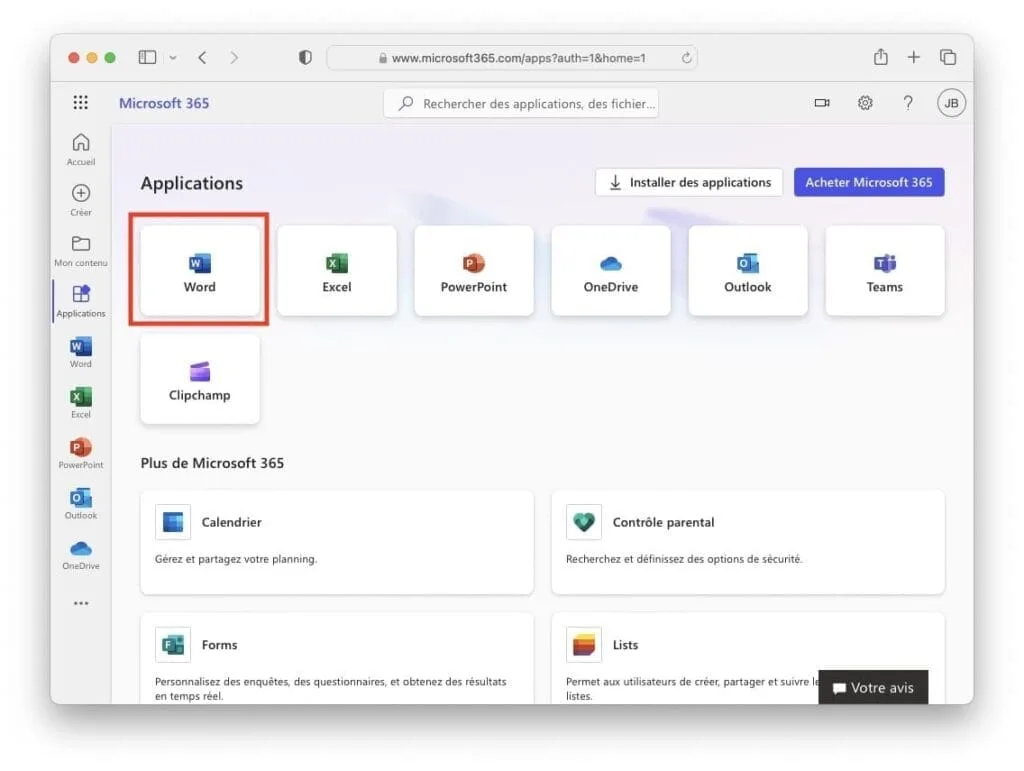Click "Gérez et partagez votre planning." text
1024x771 pixels.
(x=236, y=559)
